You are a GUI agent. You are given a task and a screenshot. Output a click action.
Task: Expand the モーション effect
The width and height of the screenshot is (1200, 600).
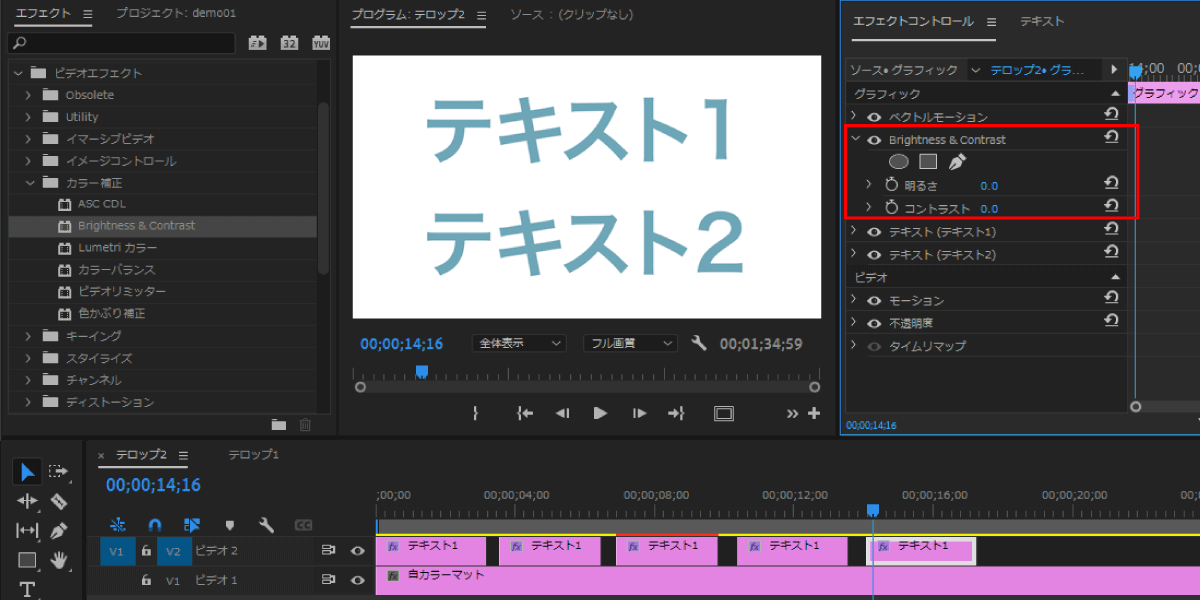pos(853,299)
